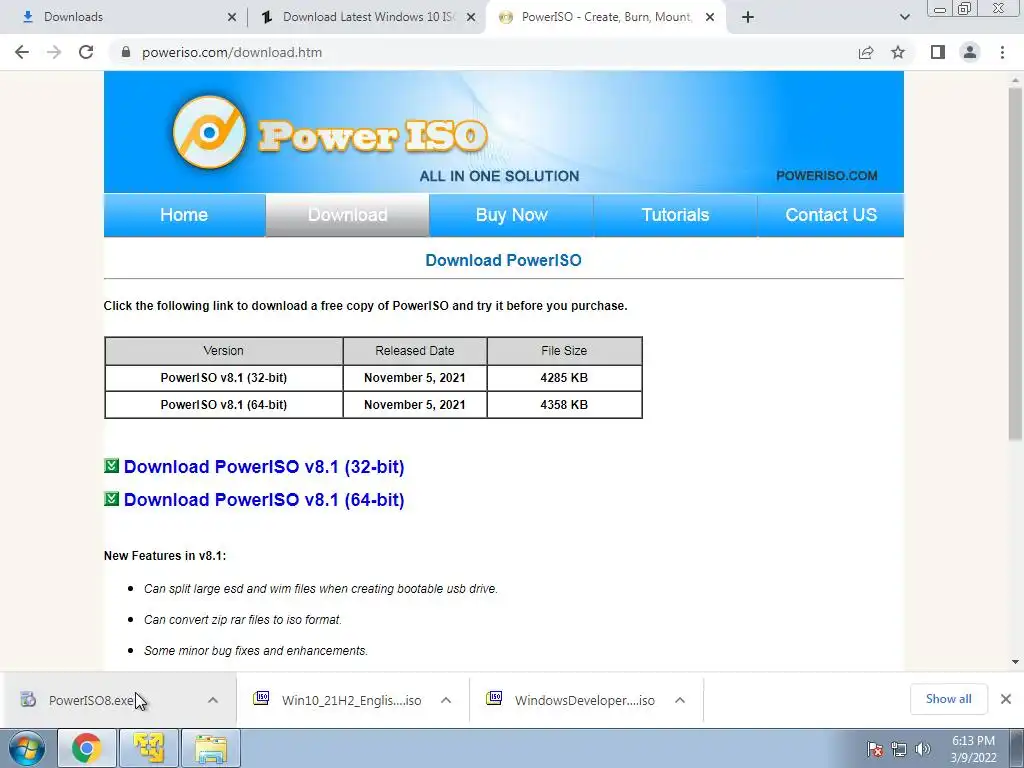Open the Chrome profile avatar
1024x768 pixels.
click(x=970, y=52)
